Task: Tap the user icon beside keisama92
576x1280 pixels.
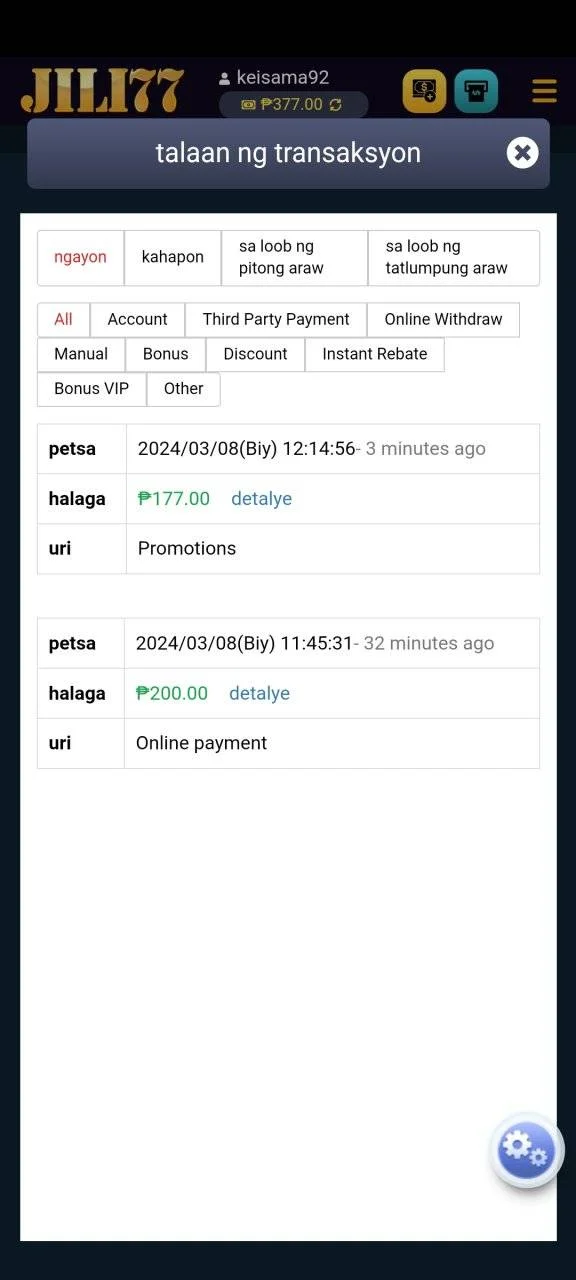Action: tap(224, 78)
